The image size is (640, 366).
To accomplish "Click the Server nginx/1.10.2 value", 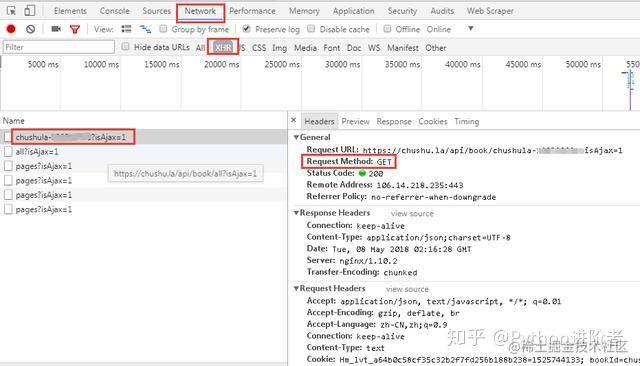I will pyautogui.click(x=368, y=261).
